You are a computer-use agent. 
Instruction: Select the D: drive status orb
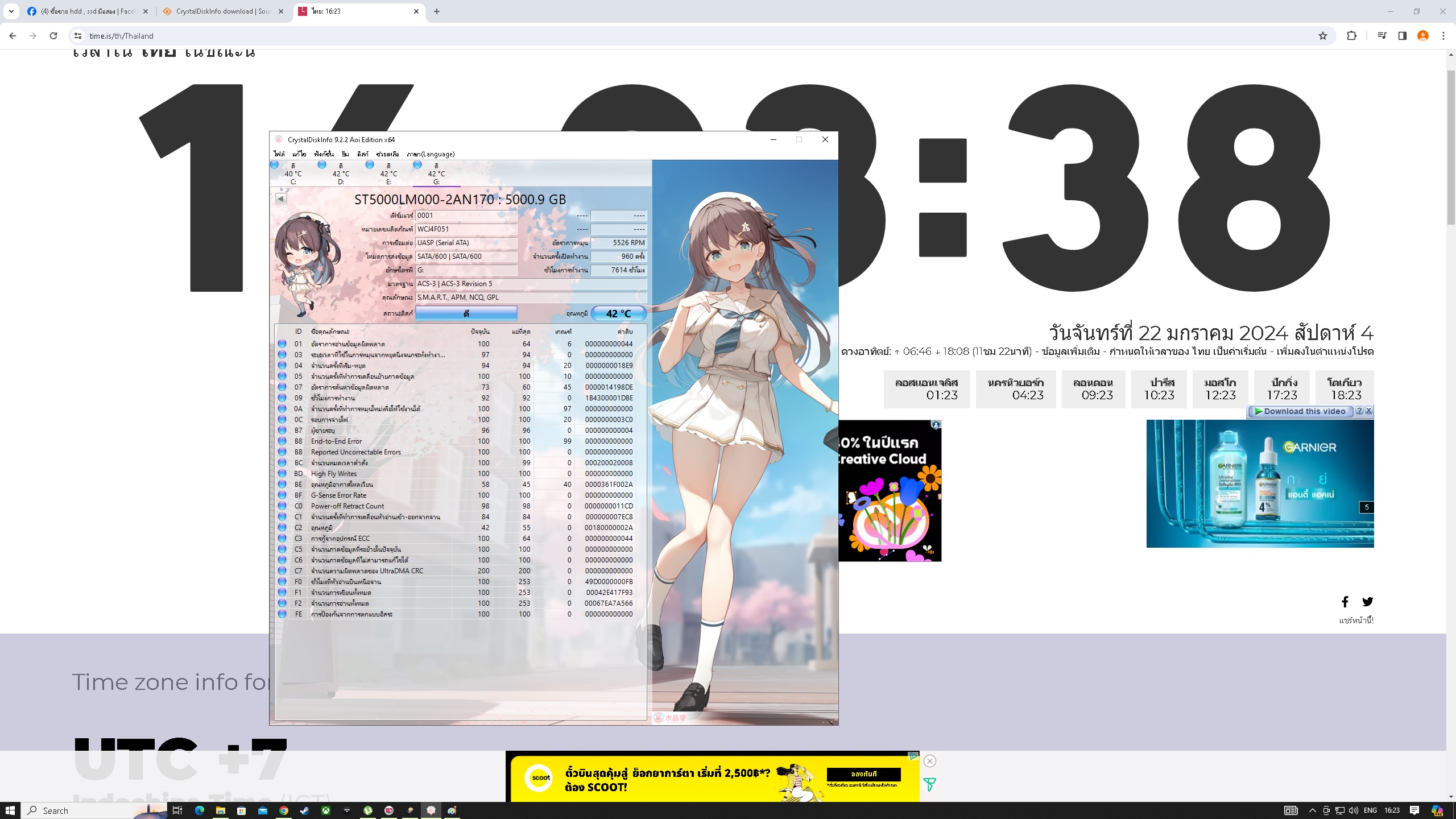322,165
